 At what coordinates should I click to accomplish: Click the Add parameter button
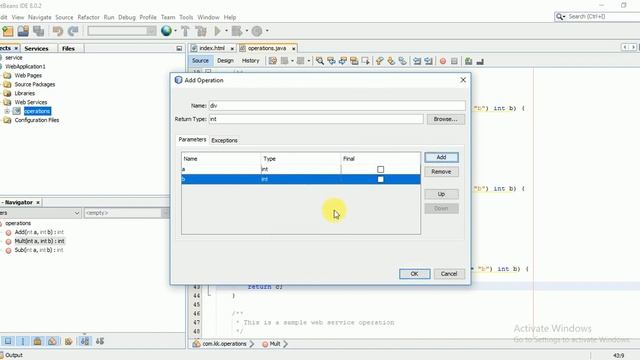click(441, 158)
